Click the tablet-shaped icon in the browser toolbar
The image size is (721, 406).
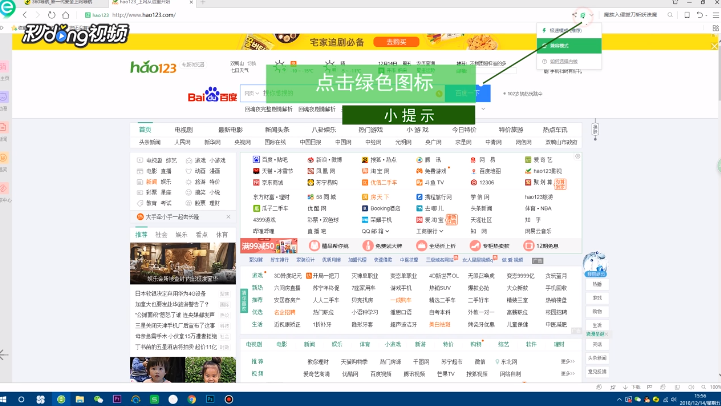[x=687, y=15]
